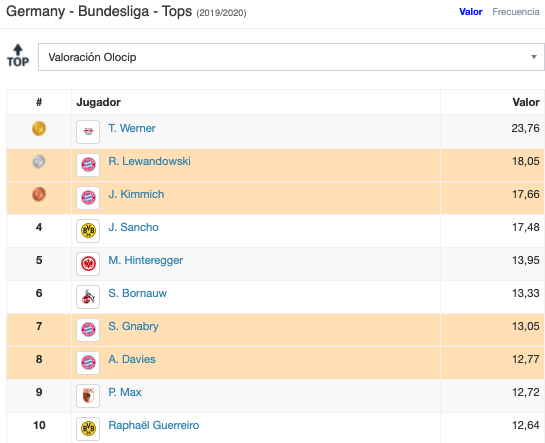
Task: Open J. Kimmich player link
Action: point(136,194)
